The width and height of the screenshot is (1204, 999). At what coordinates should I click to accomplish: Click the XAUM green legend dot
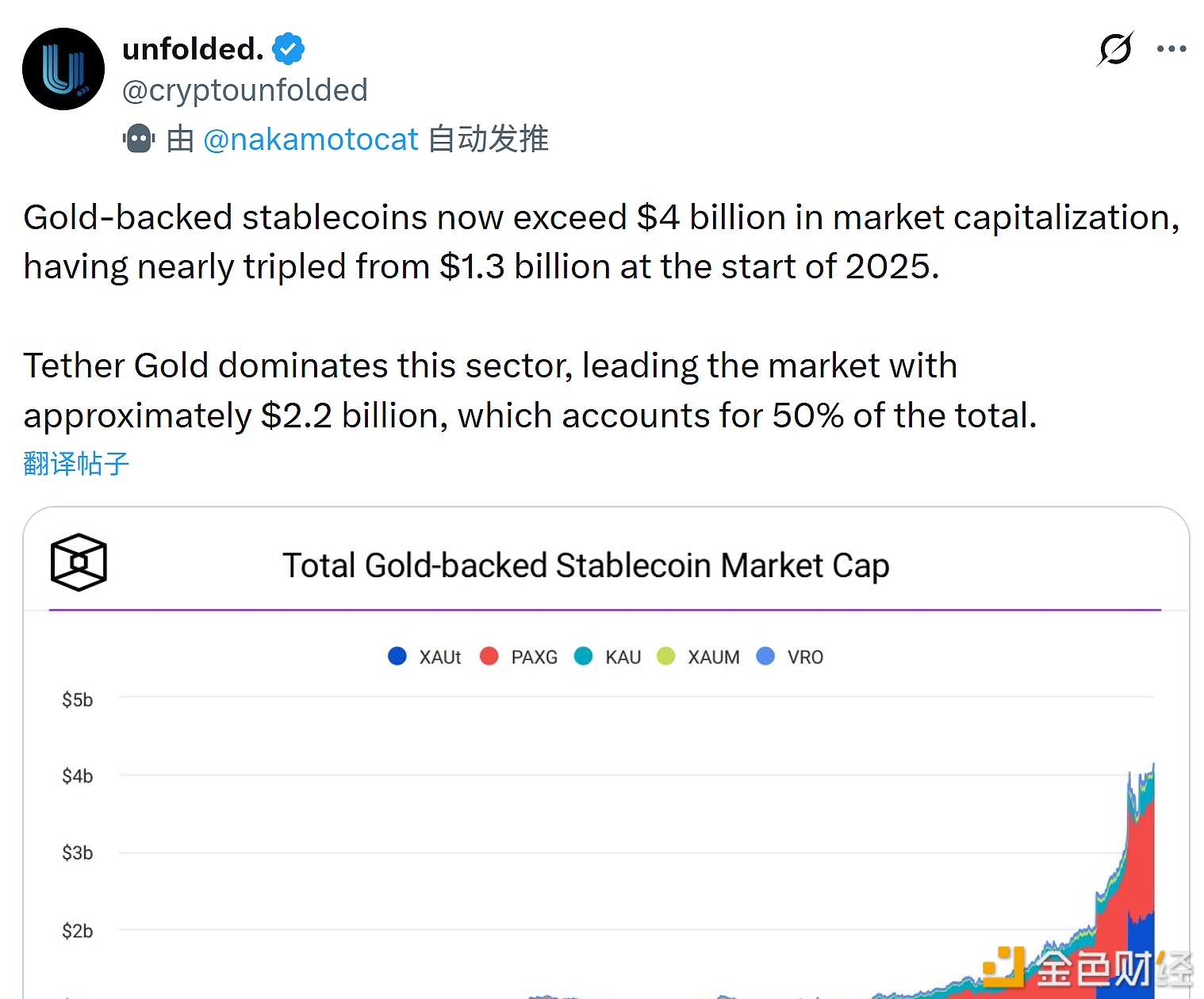coord(666,656)
